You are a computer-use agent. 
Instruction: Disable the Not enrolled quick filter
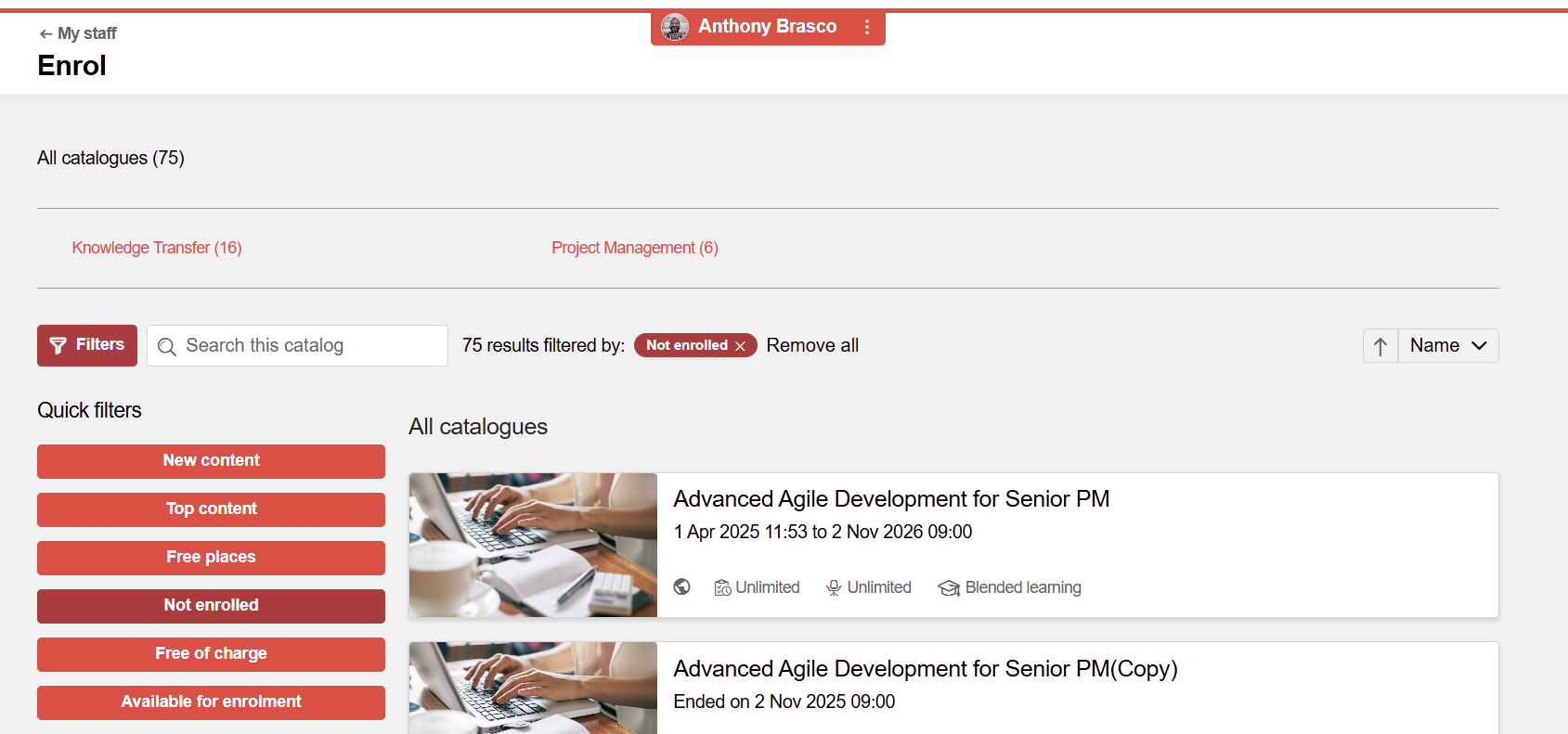[211, 606]
